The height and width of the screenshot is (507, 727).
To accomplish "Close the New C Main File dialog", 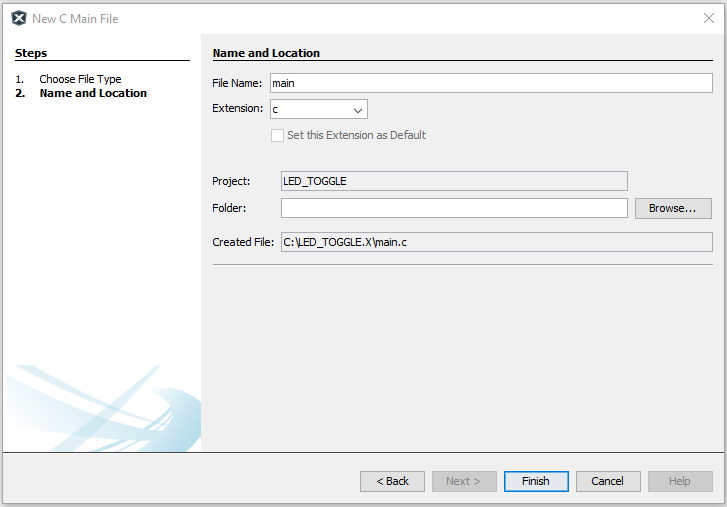I will point(708,18).
